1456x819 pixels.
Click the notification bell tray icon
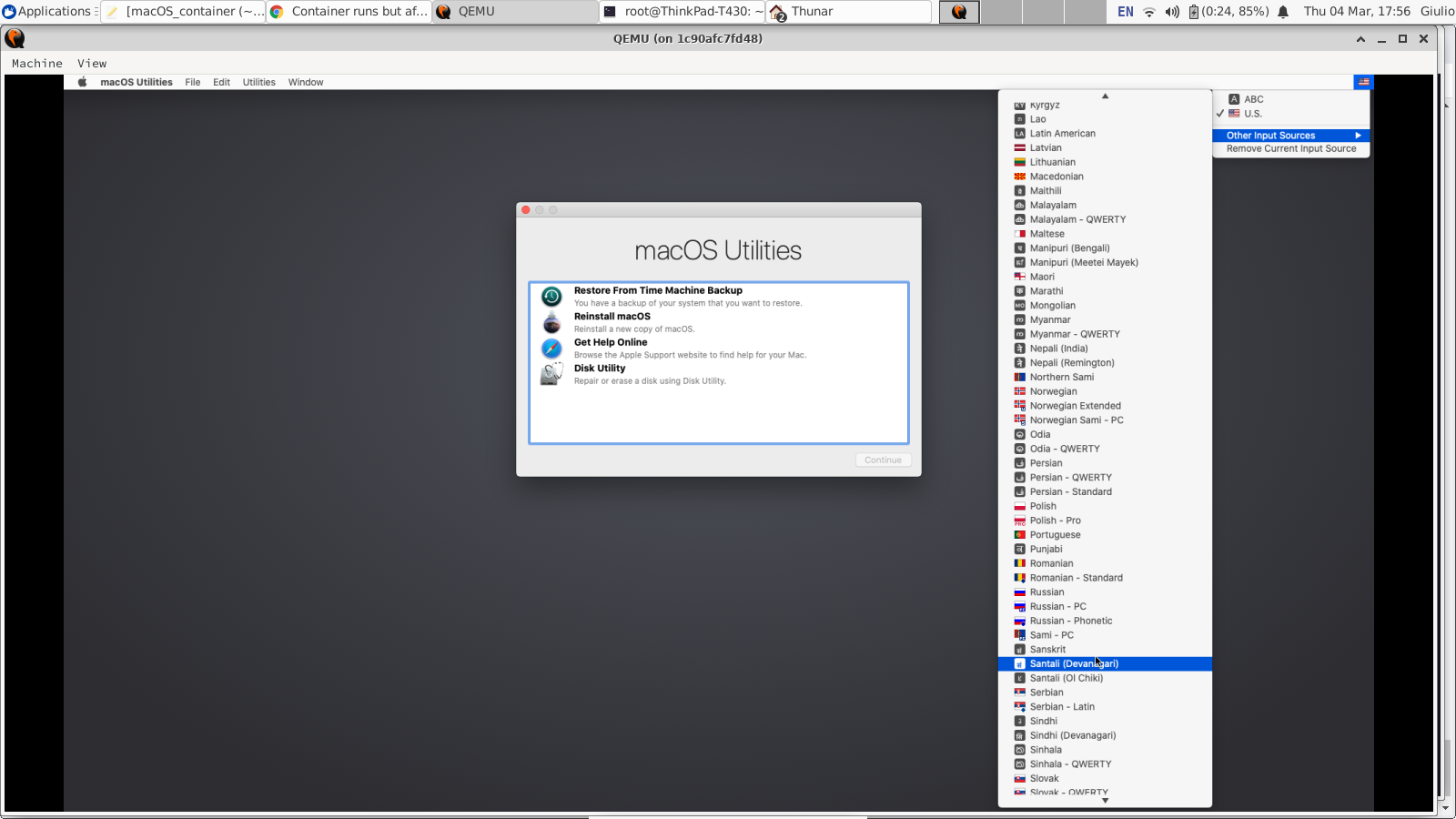tap(1283, 12)
